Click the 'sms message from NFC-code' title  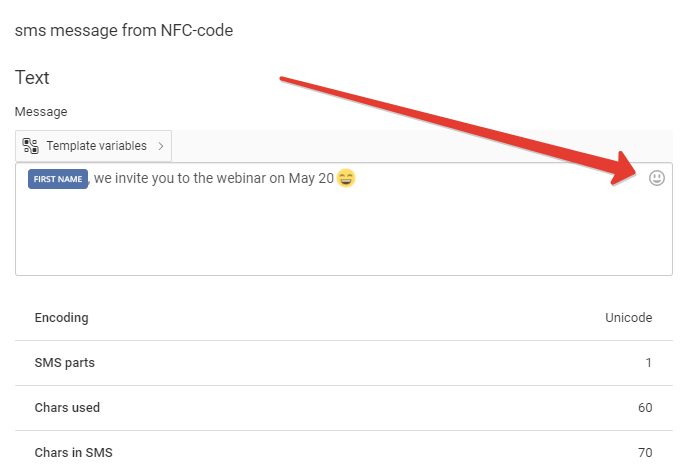click(124, 31)
